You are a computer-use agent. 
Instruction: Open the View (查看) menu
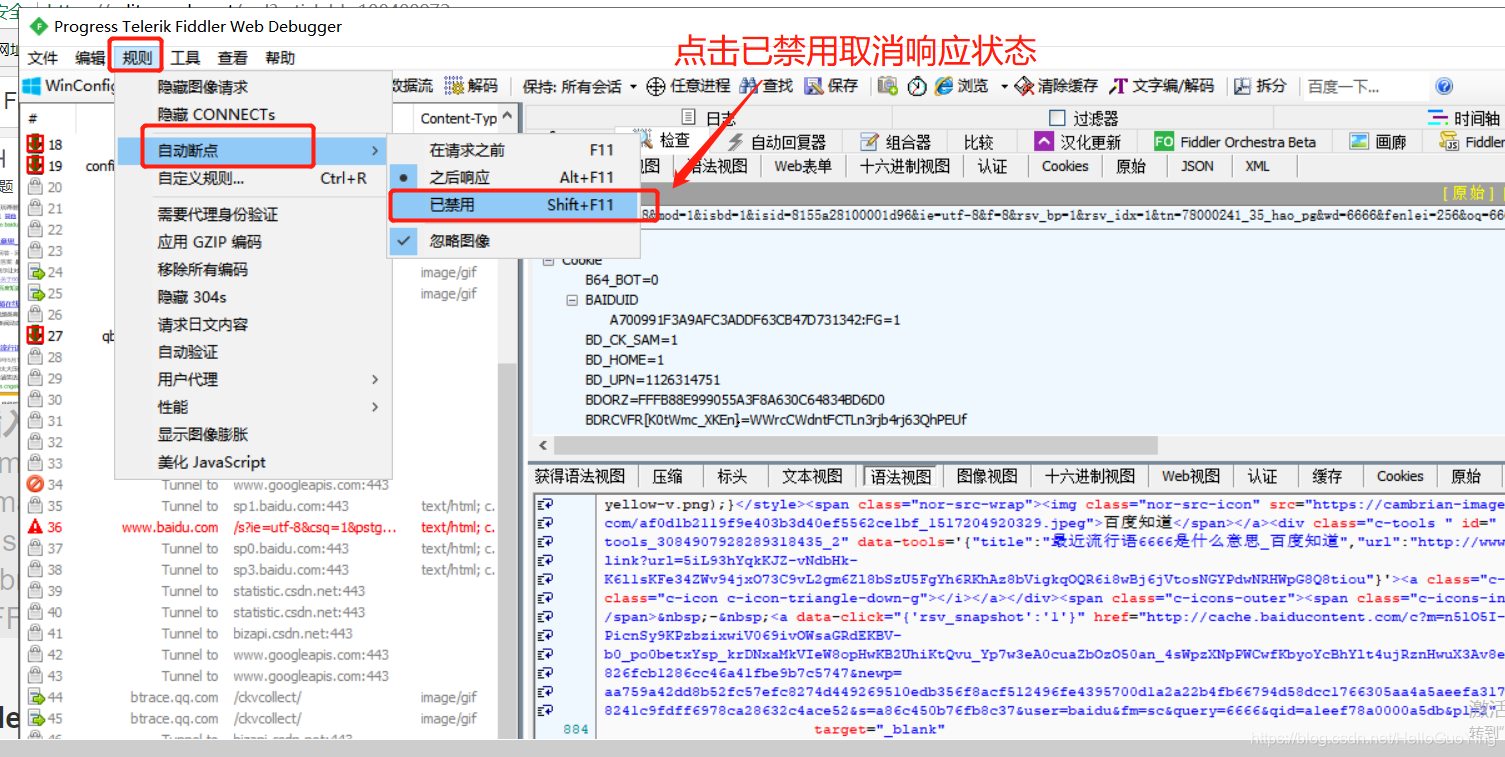click(233, 57)
